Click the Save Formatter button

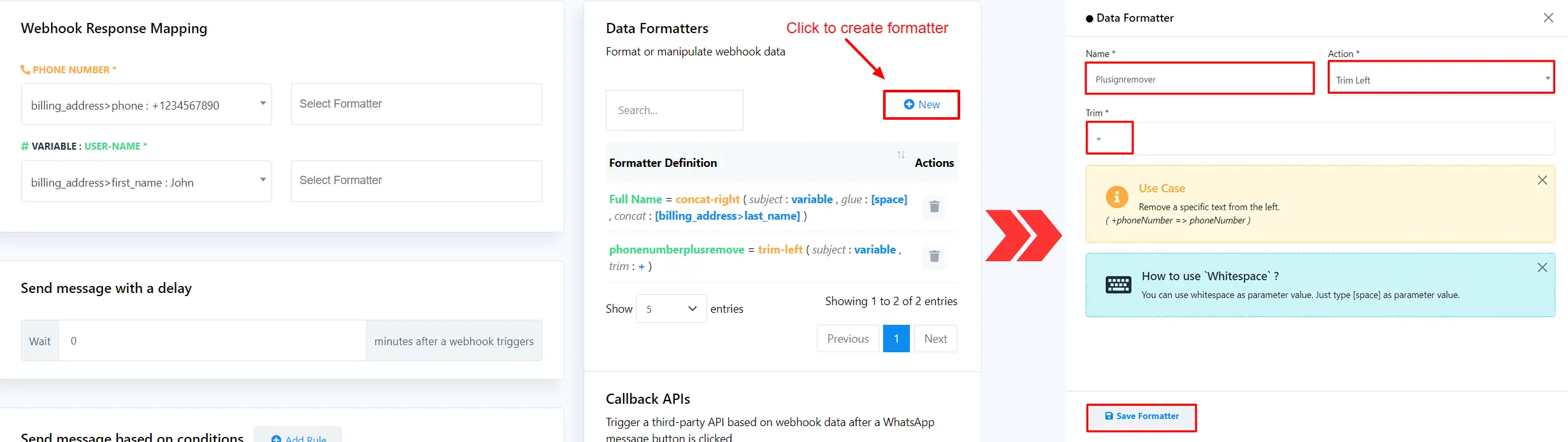click(1141, 417)
